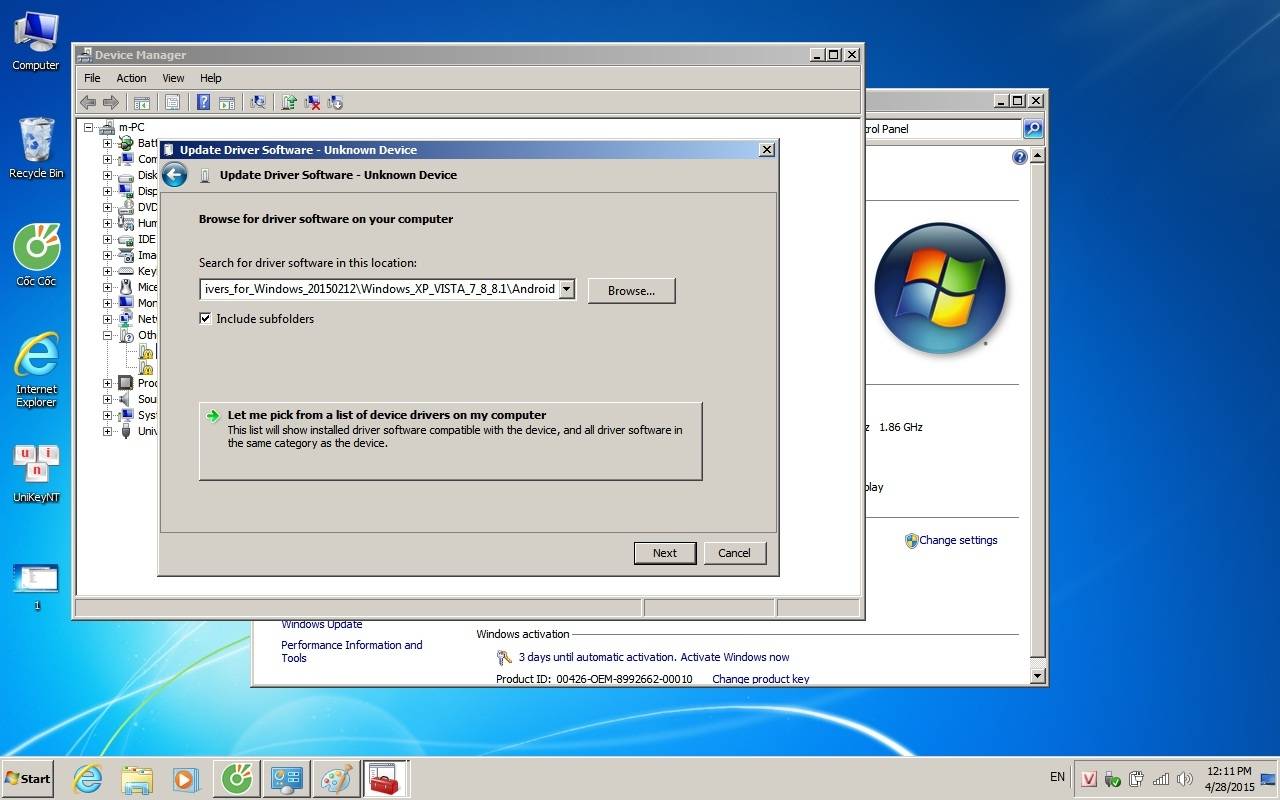Open the View menu
The width and height of the screenshot is (1280, 800).
click(173, 78)
